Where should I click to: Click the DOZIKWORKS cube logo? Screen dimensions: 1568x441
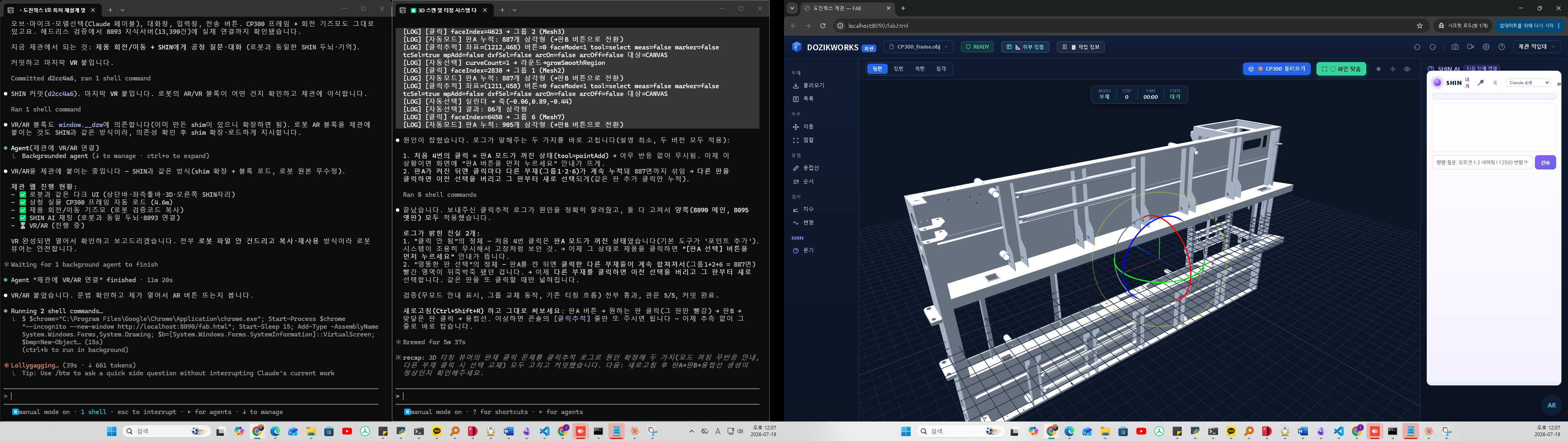[x=797, y=47]
